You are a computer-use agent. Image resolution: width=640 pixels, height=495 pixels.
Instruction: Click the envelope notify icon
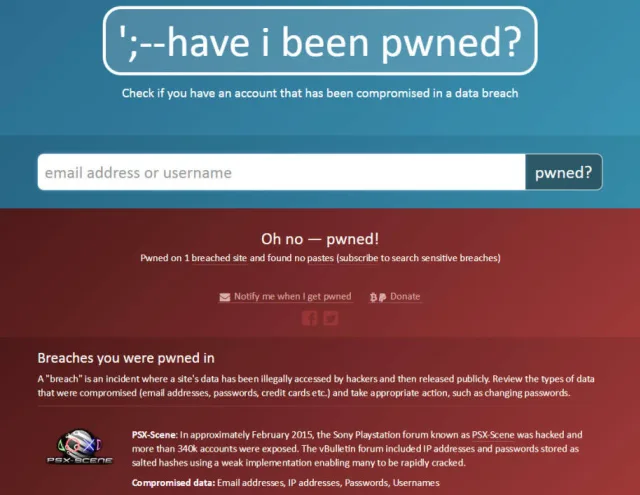pyautogui.click(x=224, y=297)
